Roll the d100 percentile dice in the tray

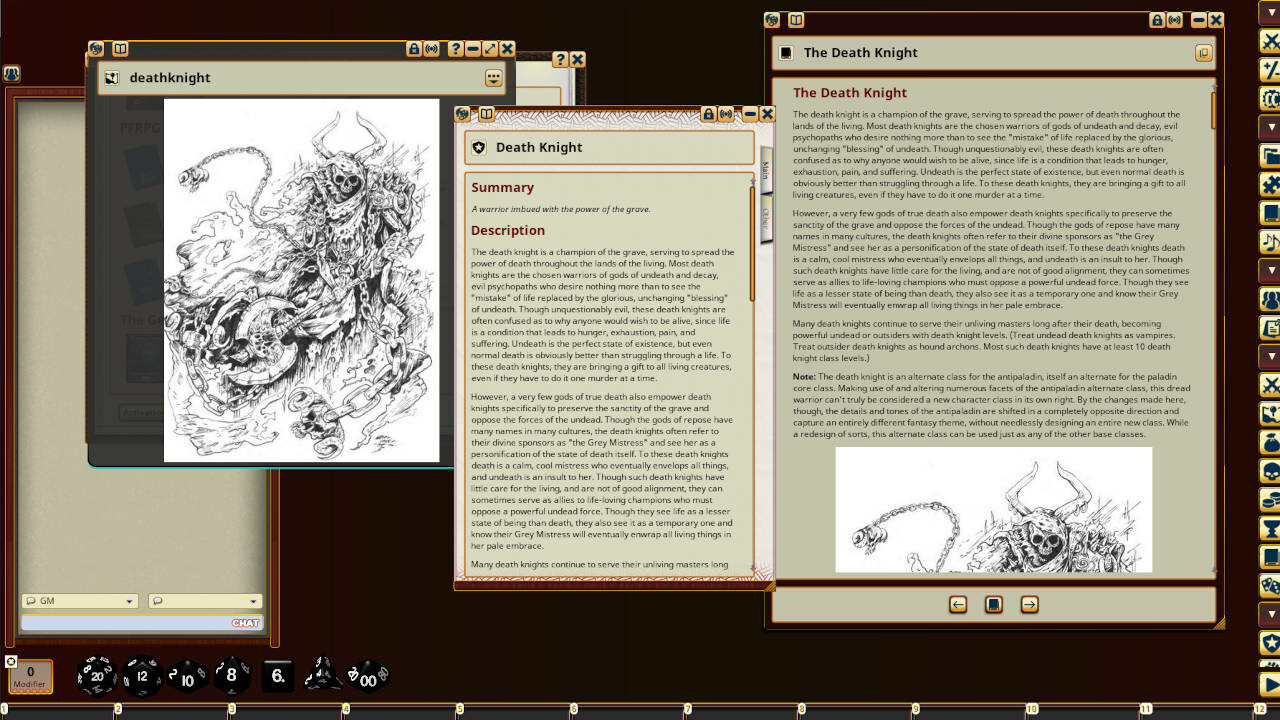coord(367,678)
